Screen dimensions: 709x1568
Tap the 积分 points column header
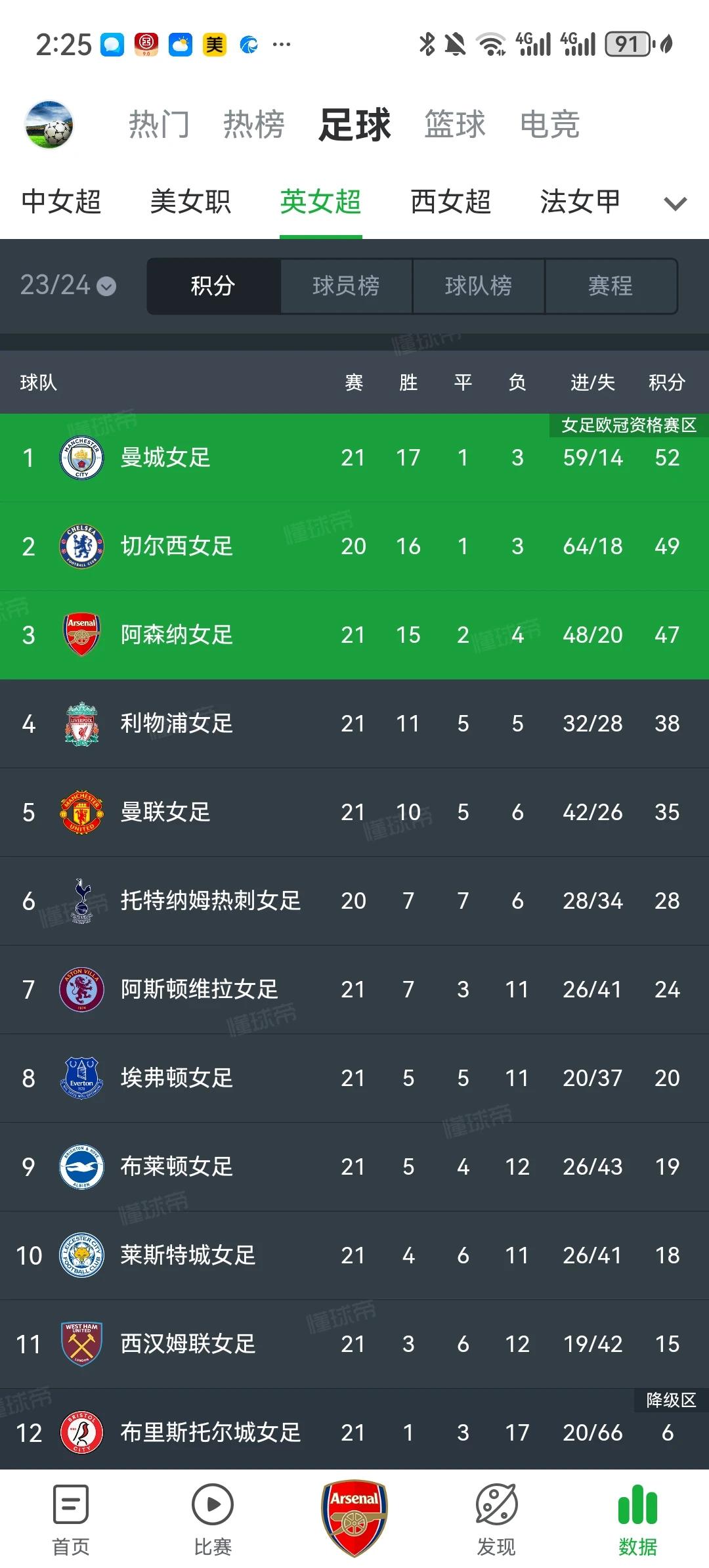(x=666, y=382)
